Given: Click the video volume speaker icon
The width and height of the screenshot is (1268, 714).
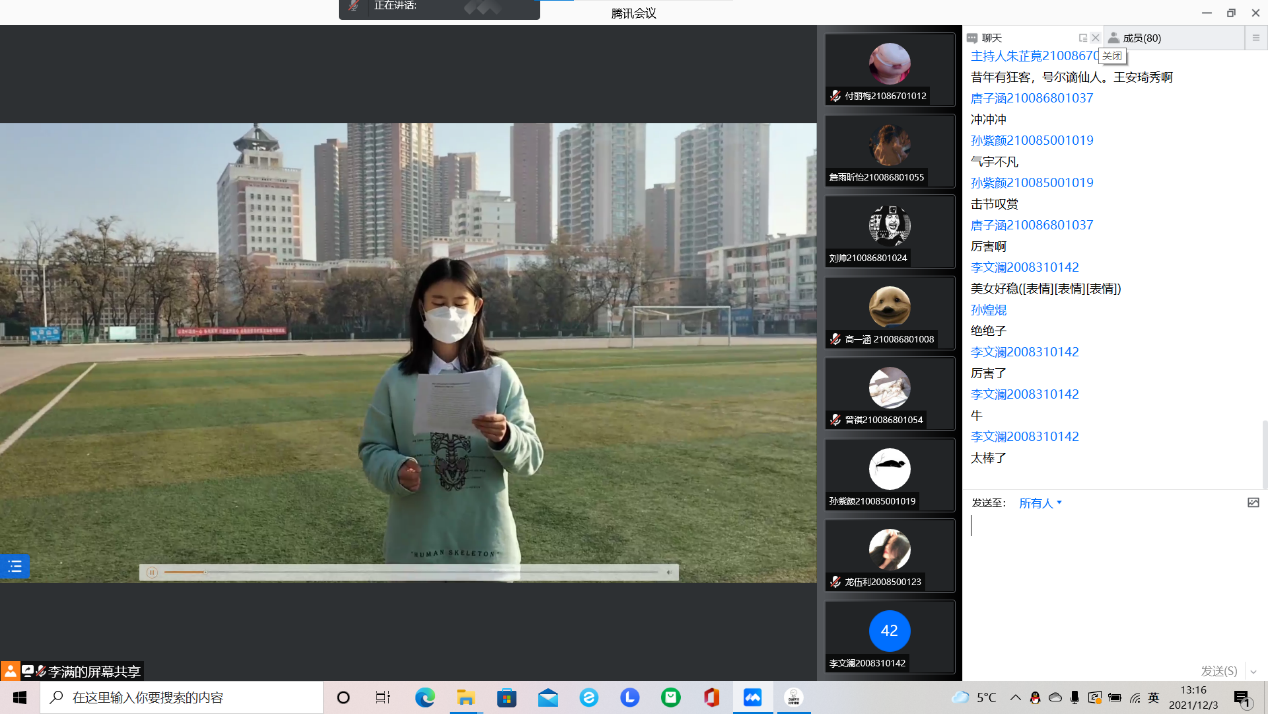Looking at the screenshot, I should click(668, 572).
